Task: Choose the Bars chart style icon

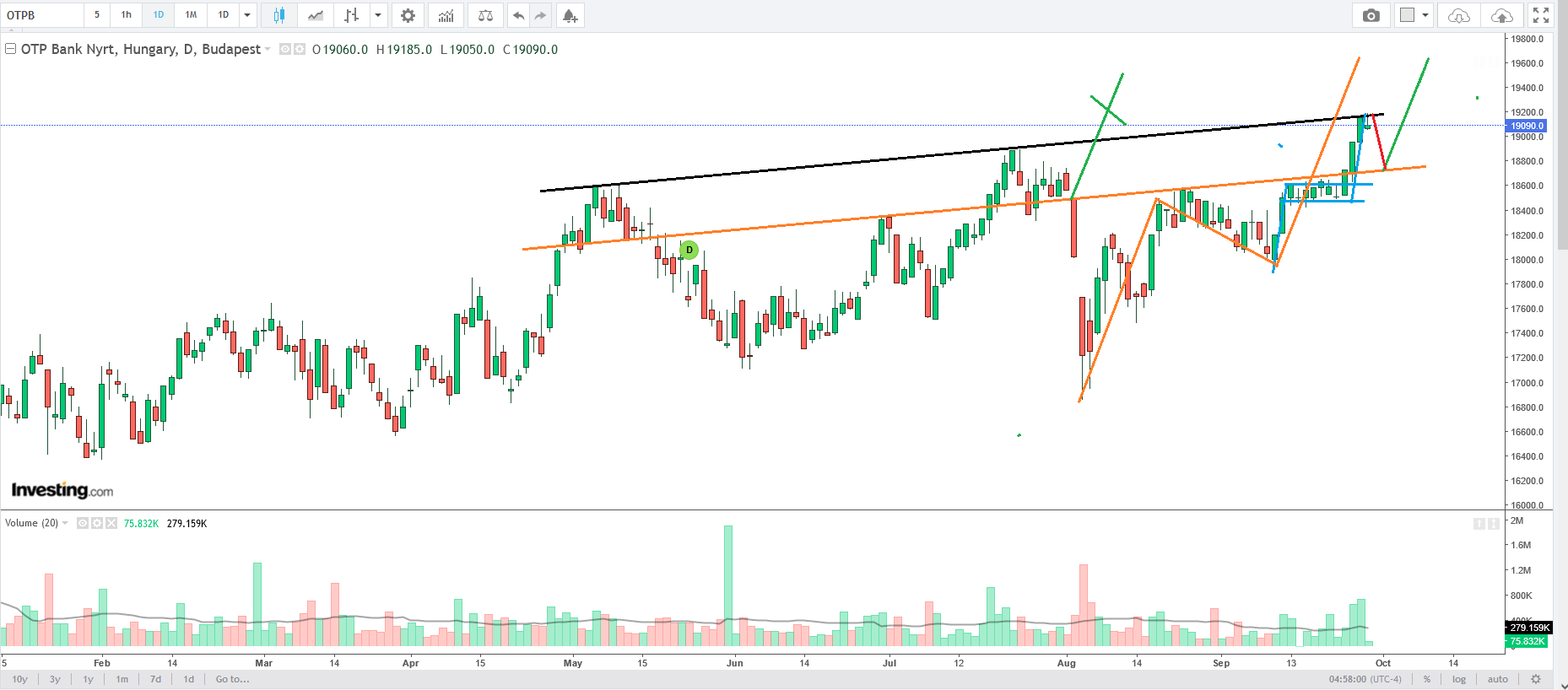Action: (x=352, y=15)
